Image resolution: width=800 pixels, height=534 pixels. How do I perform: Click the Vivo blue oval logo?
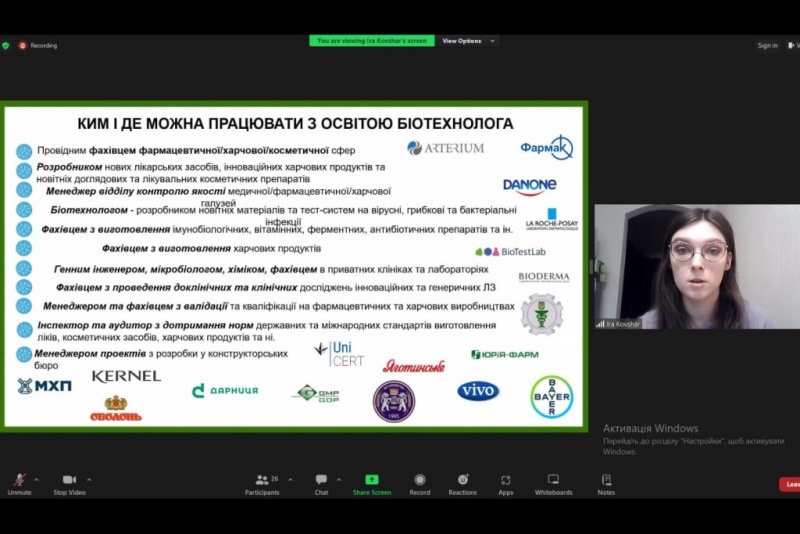478,391
